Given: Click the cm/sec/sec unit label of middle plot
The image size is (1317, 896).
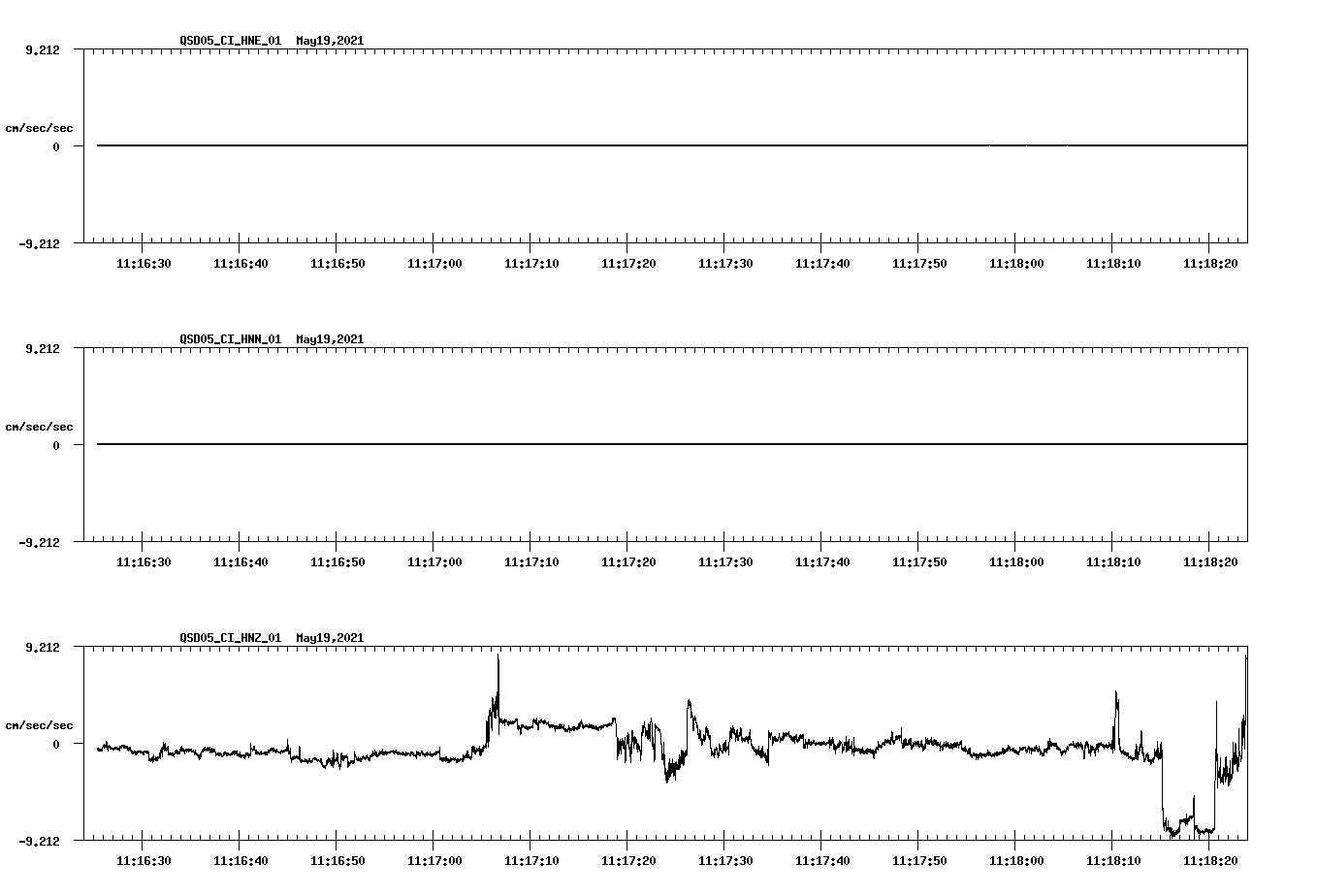Looking at the screenshot, I should tap(39, 426).
